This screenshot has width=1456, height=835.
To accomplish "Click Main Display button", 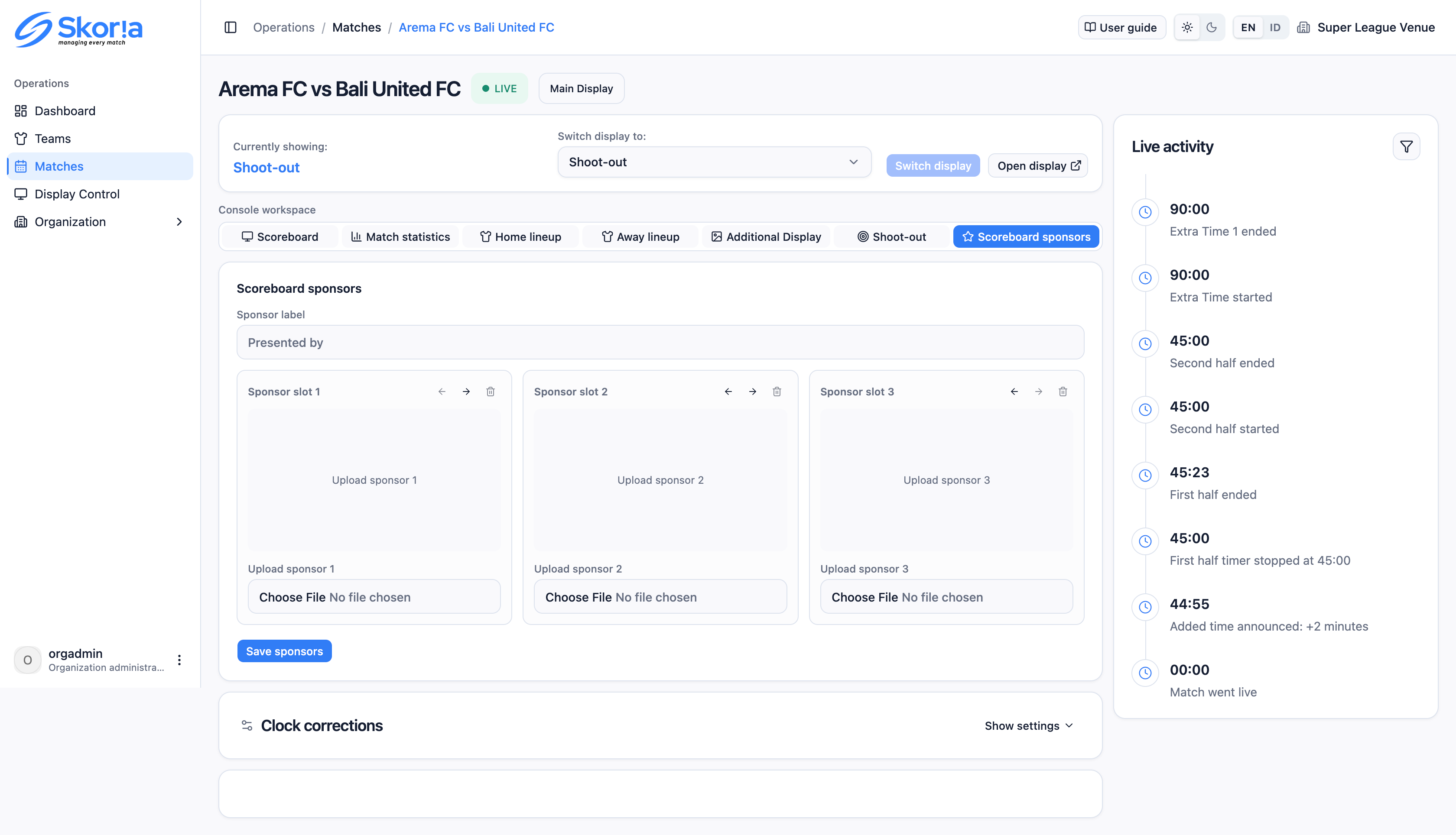I will [581, 88].
